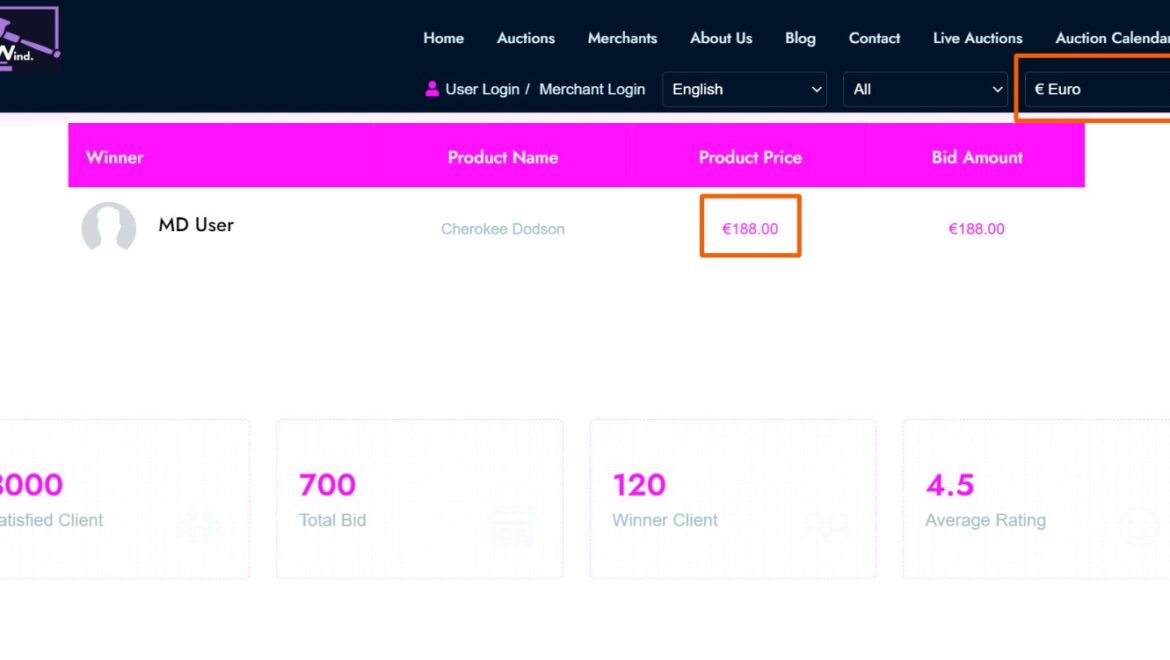The image size is (1170, 660).
Task: Click the Average Rating smiley icon
Action: (x=1138, y=527)
